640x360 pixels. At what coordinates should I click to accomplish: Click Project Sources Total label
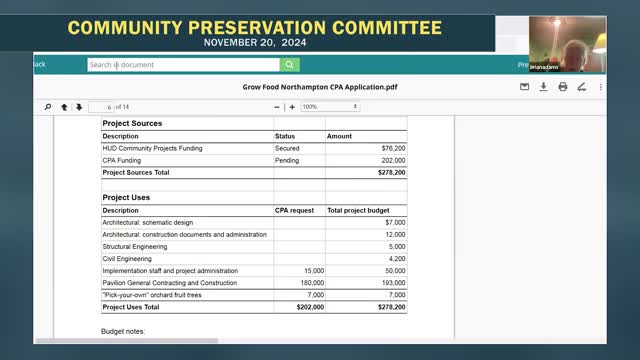[x=136, y=173]
